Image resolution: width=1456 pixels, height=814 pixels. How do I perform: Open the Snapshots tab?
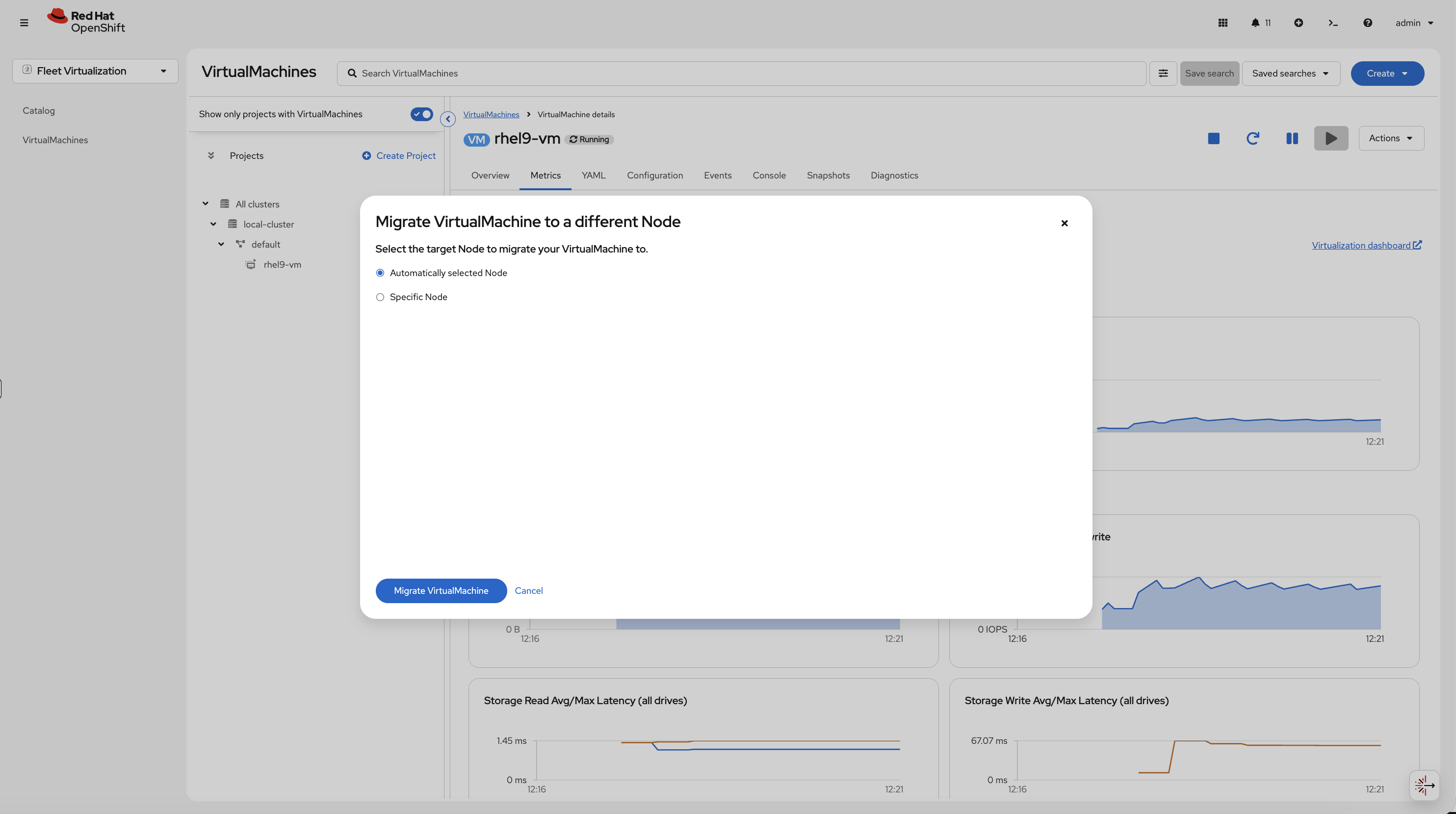coord(828,176)
